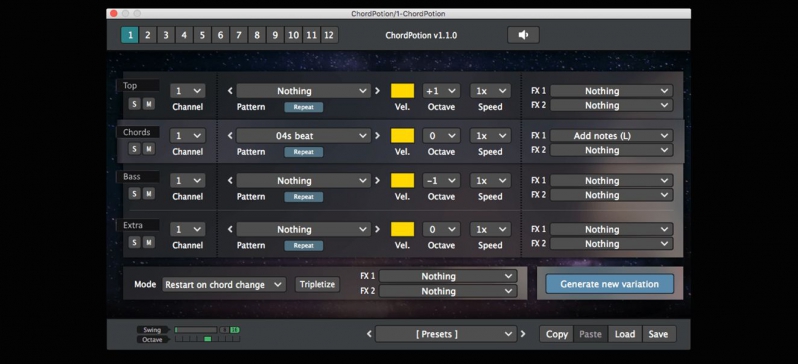
Task: Go to next pattern in Extra row
Action: point(377,229)
